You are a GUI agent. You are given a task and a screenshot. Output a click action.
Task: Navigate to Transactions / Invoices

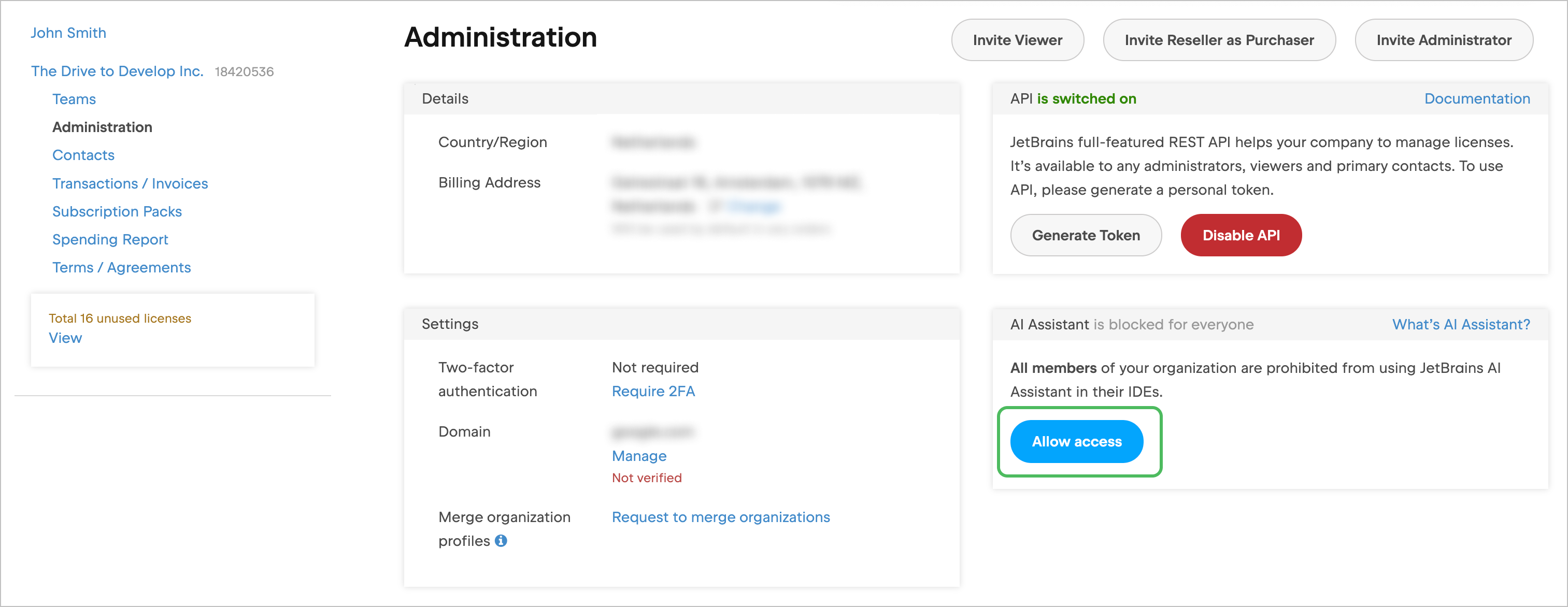[130, 183]
